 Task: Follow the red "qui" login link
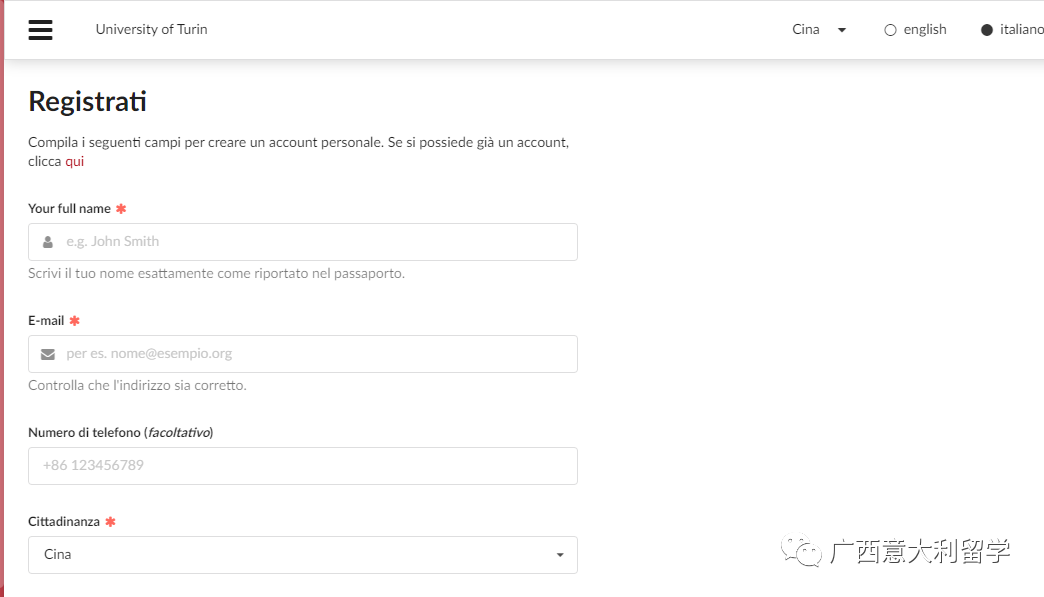tap(75, 161)
